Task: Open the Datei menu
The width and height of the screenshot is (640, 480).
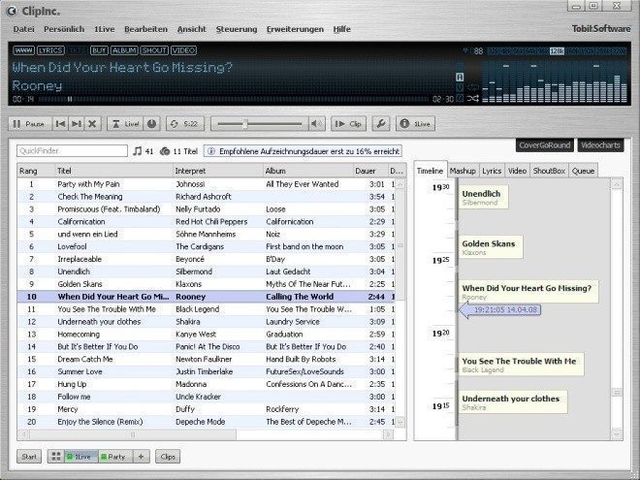Action: (24, 29)
